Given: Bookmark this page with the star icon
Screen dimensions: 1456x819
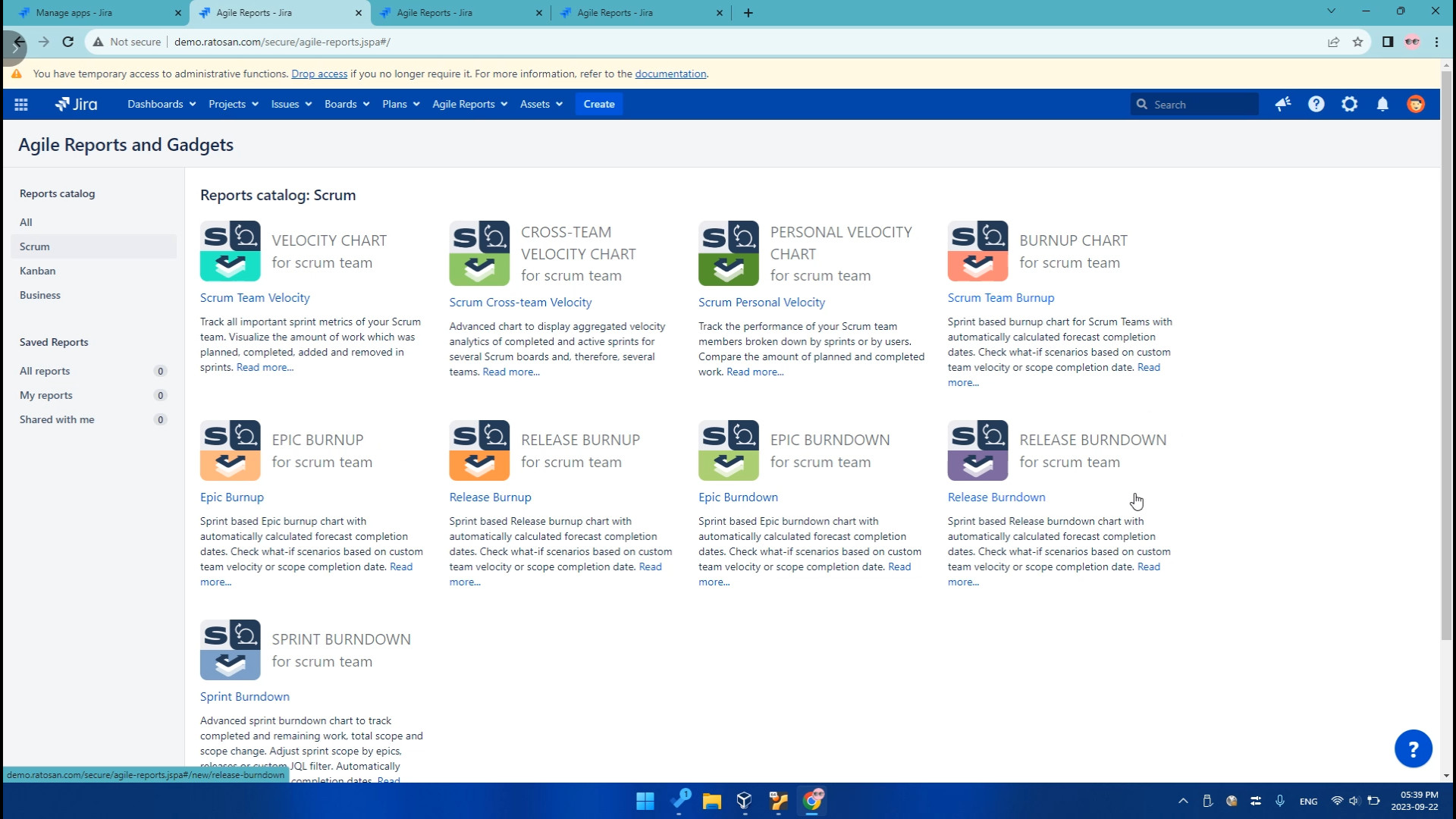Looking at the screenshot, I should coord(1357,42).
